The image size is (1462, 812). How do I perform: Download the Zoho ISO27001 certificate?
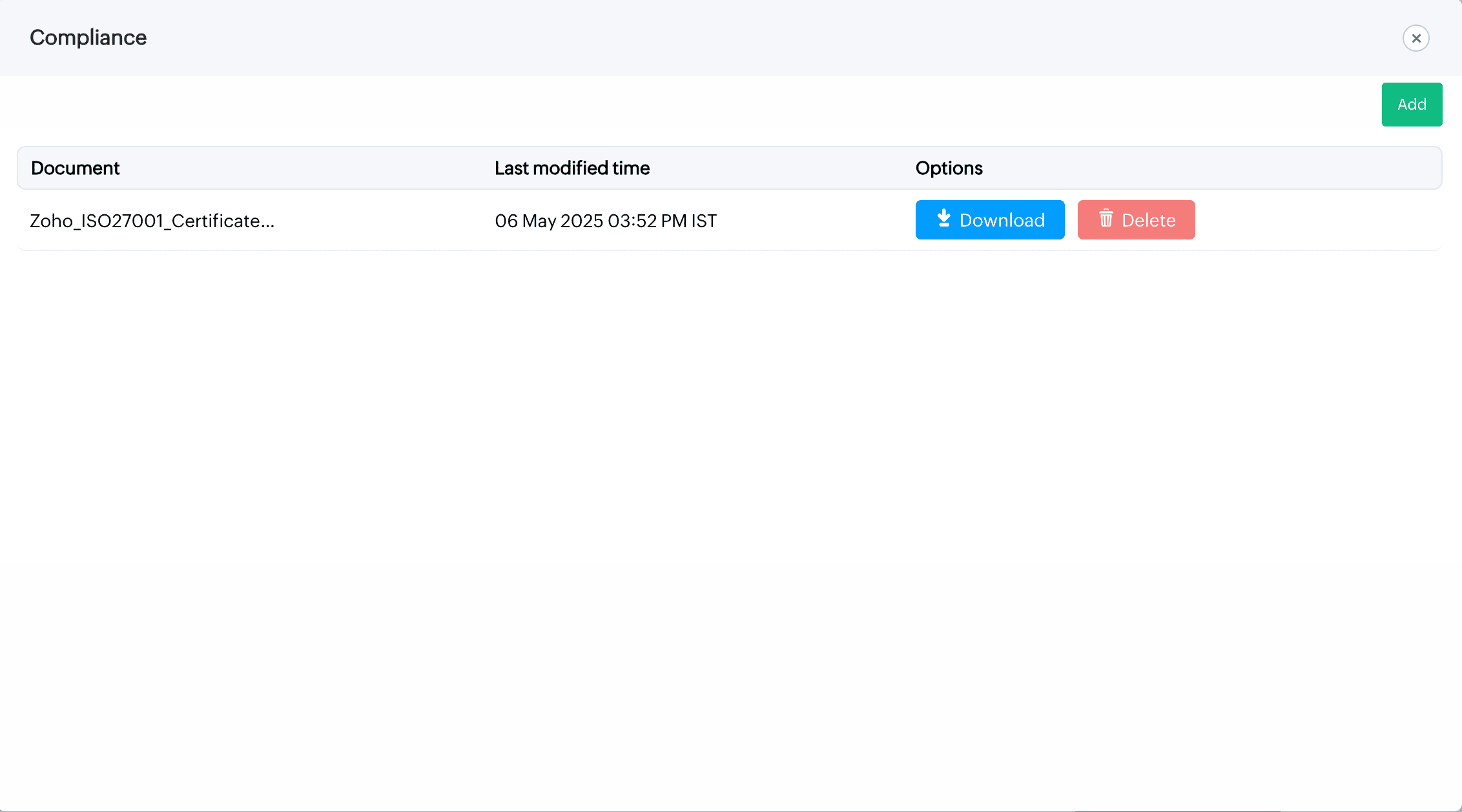[989, 220]
